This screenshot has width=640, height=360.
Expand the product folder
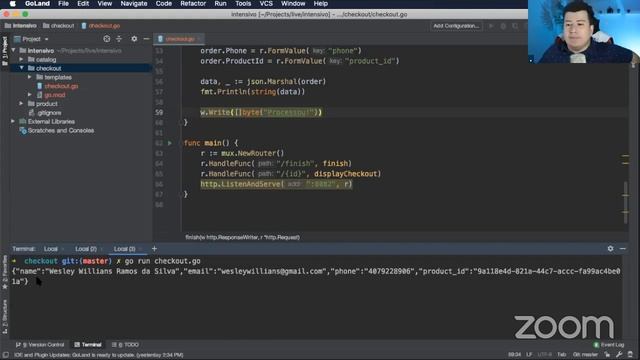pyautogui.click(x=22, y=104)
